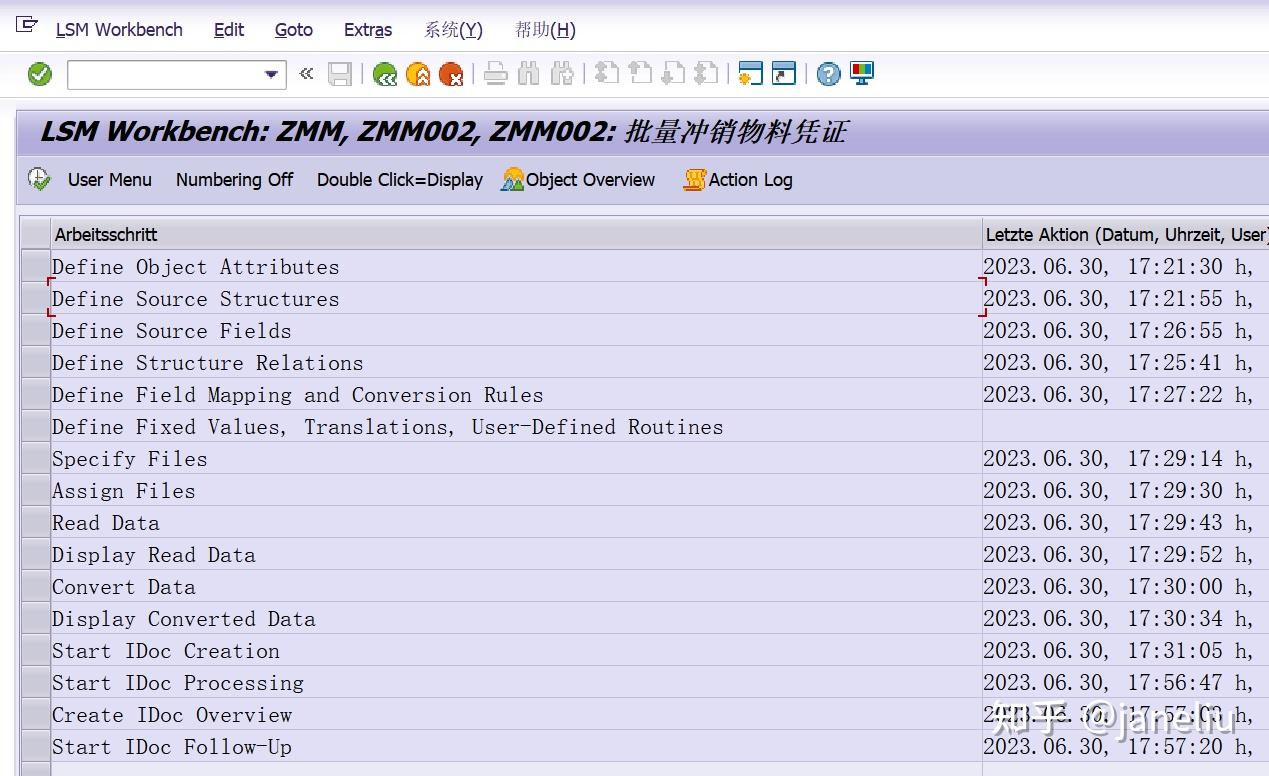Click the Last Page icon
Screen dimensions: 1269x776
click(x=706, y=74)
